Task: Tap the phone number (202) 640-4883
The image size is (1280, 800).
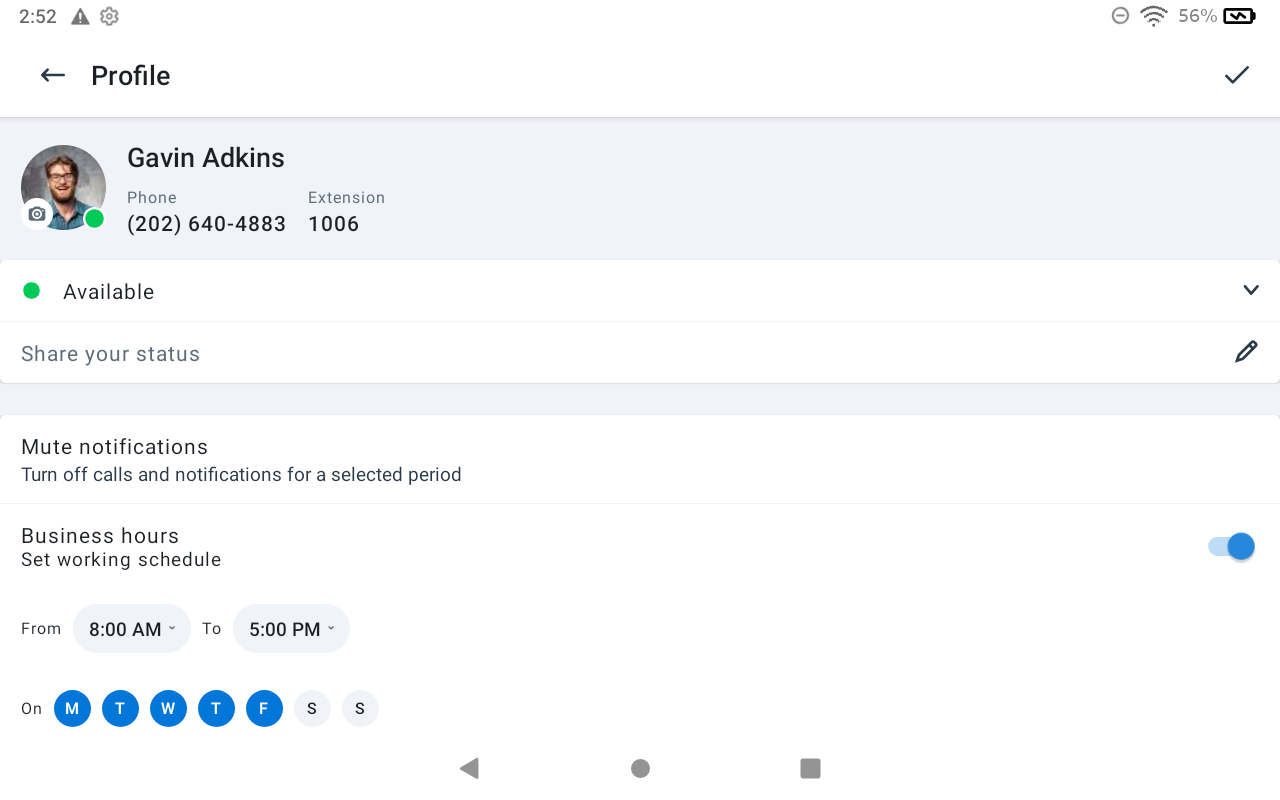Action: click(206, 224)
